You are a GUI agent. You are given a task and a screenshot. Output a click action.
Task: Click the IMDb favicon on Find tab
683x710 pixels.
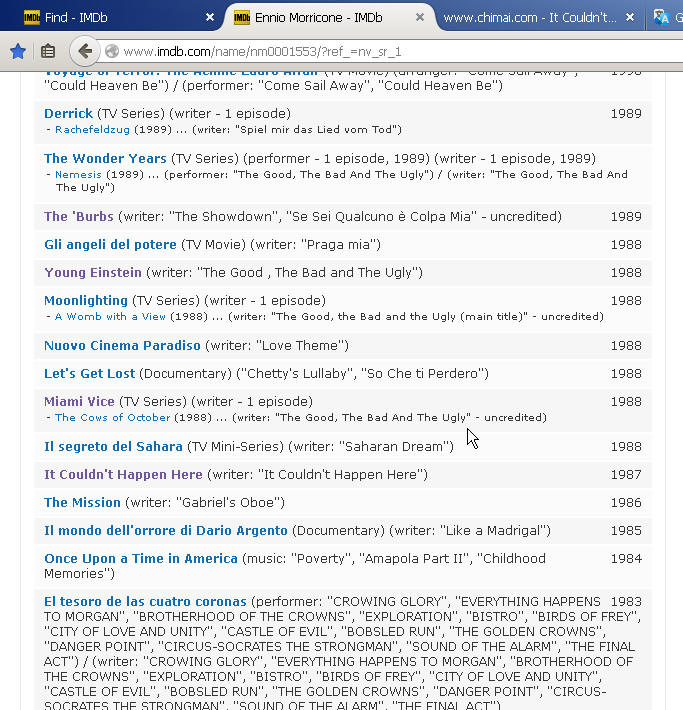point(32,17)
